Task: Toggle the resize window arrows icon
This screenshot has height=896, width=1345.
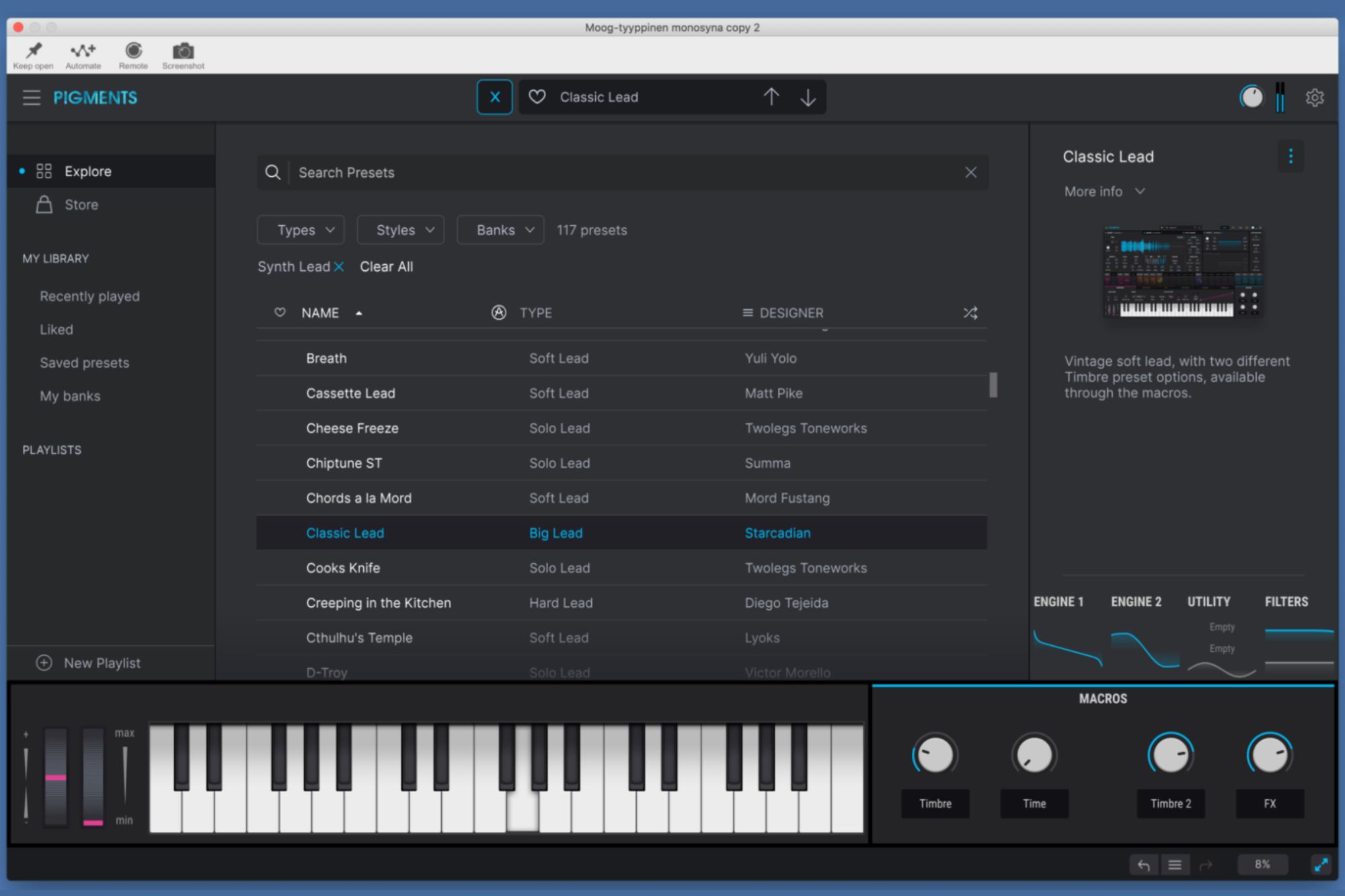Action: point(1321,864)
